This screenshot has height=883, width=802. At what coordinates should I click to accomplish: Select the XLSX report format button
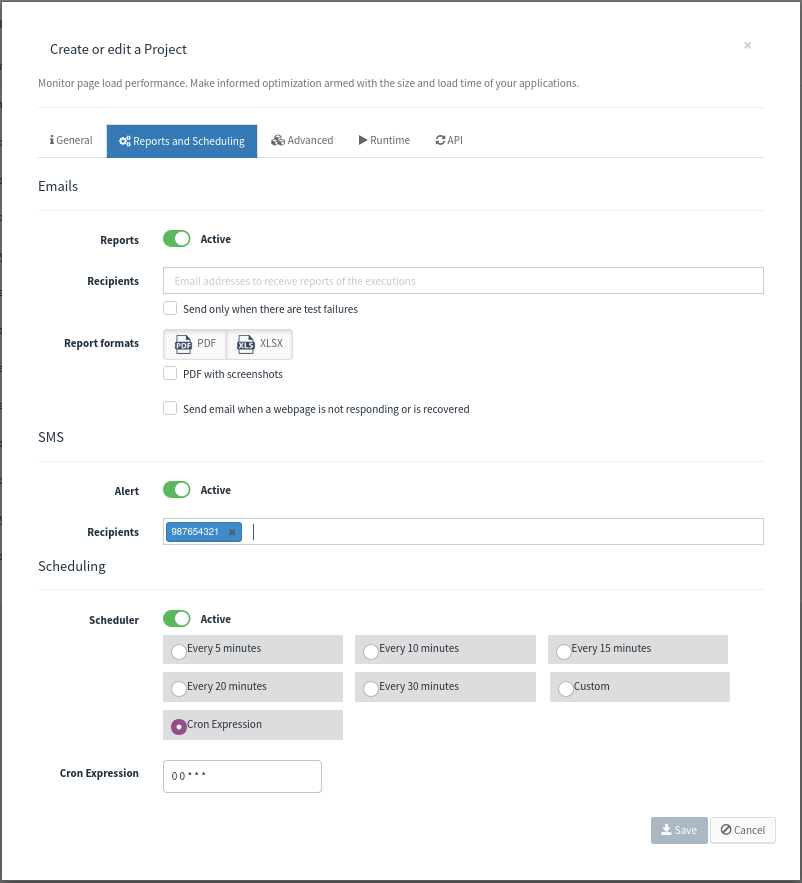260,344
